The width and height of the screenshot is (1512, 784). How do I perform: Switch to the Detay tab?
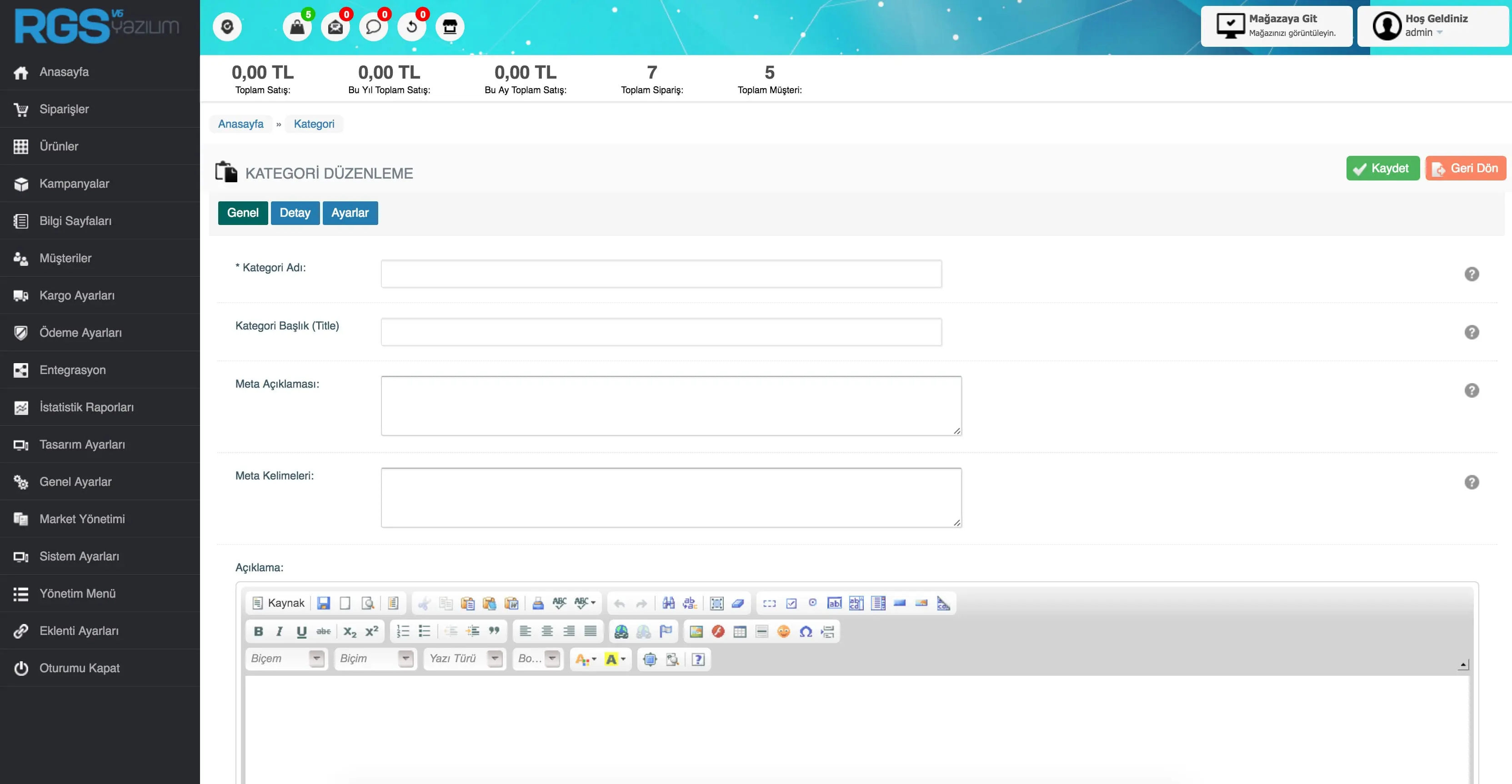pyautogui.click(x=295, y=213)
